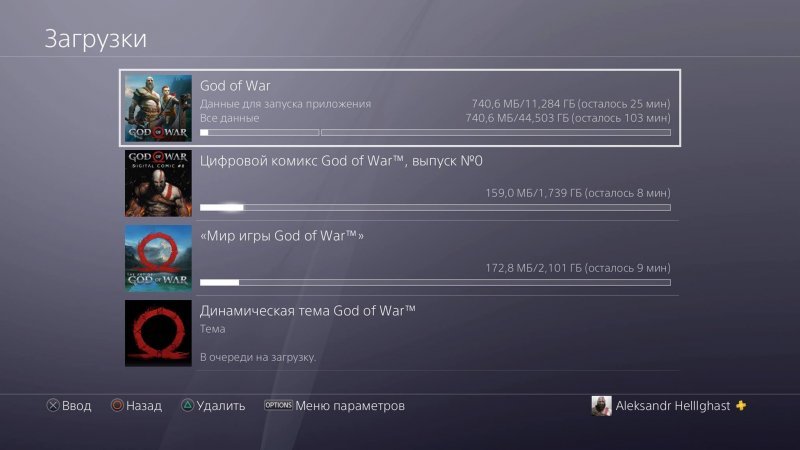Click the Меню параметров label

[x=350, y=406]
